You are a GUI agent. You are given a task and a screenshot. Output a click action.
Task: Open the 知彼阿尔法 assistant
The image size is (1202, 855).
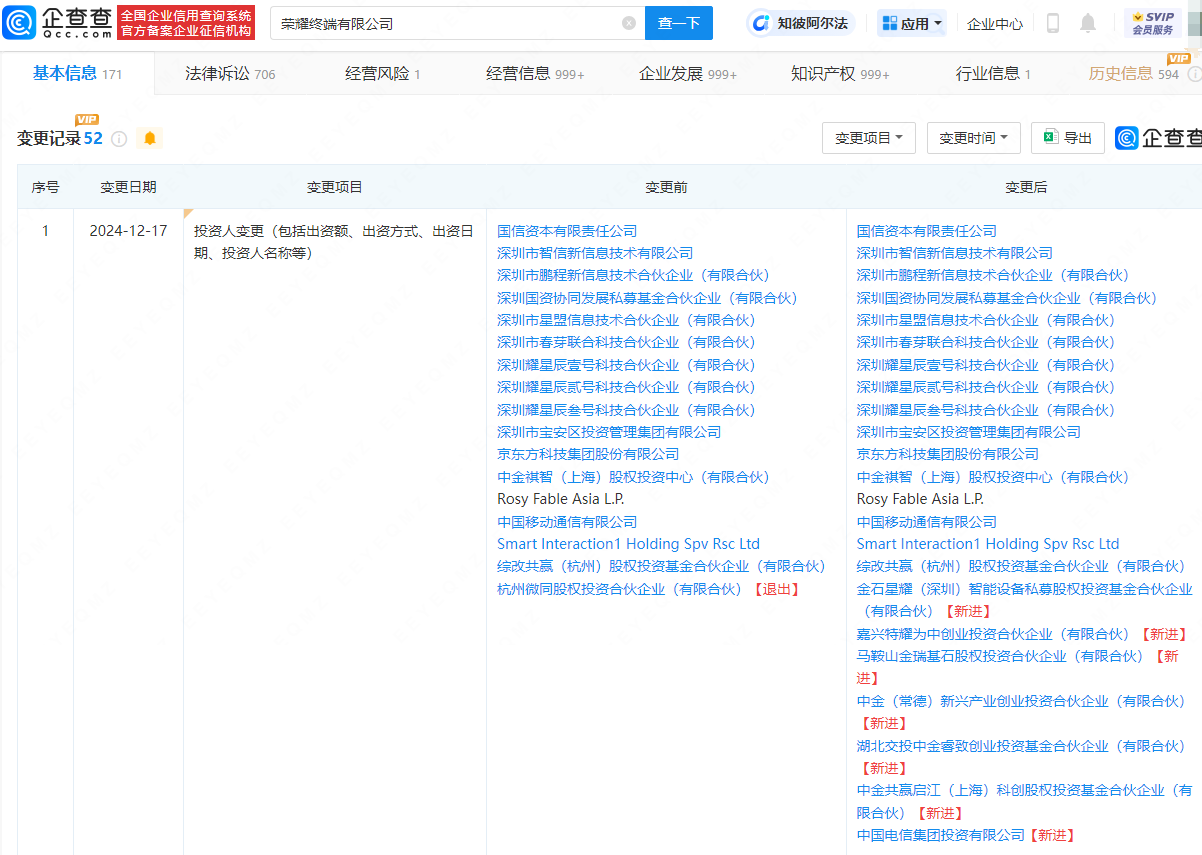pyautogui.click(x=800, y=23)
